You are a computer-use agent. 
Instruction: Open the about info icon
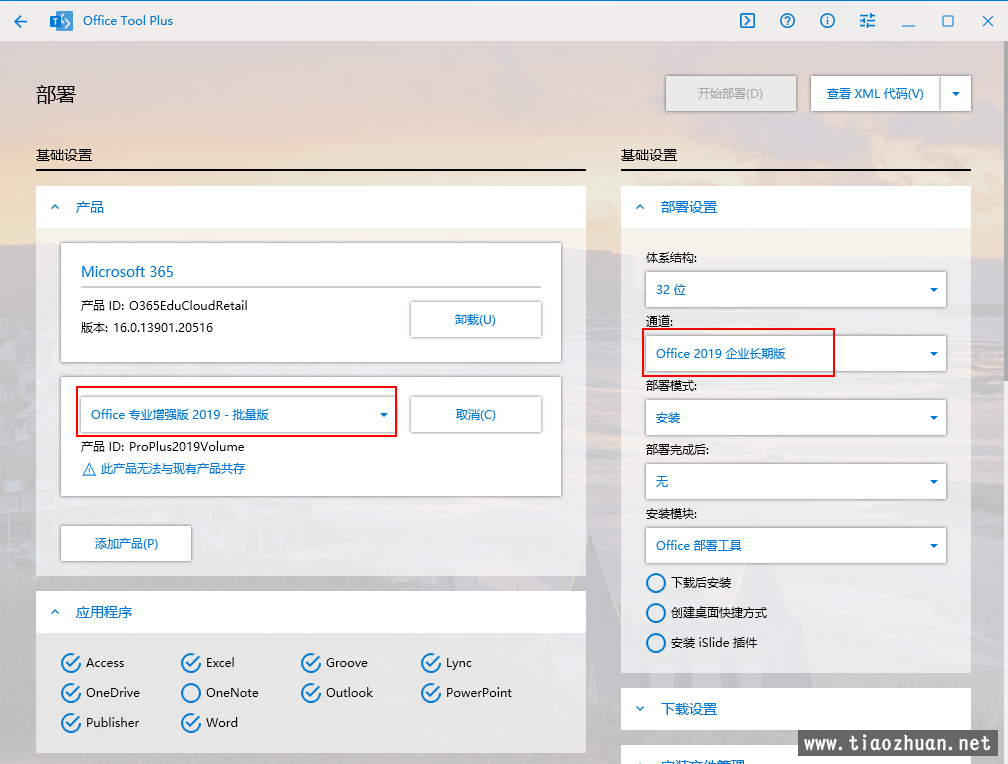point(827,21)
